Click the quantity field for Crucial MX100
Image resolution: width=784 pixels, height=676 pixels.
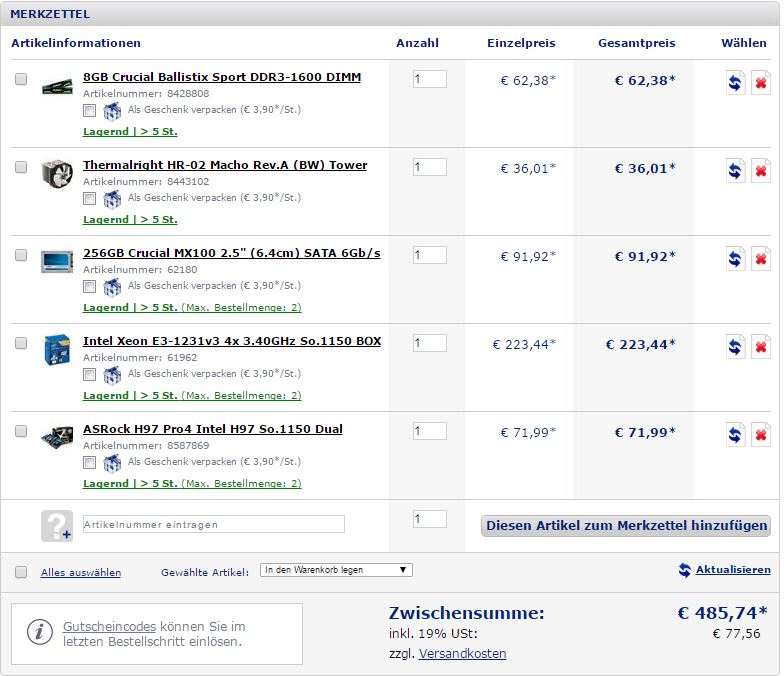click(x=430, y=255)
